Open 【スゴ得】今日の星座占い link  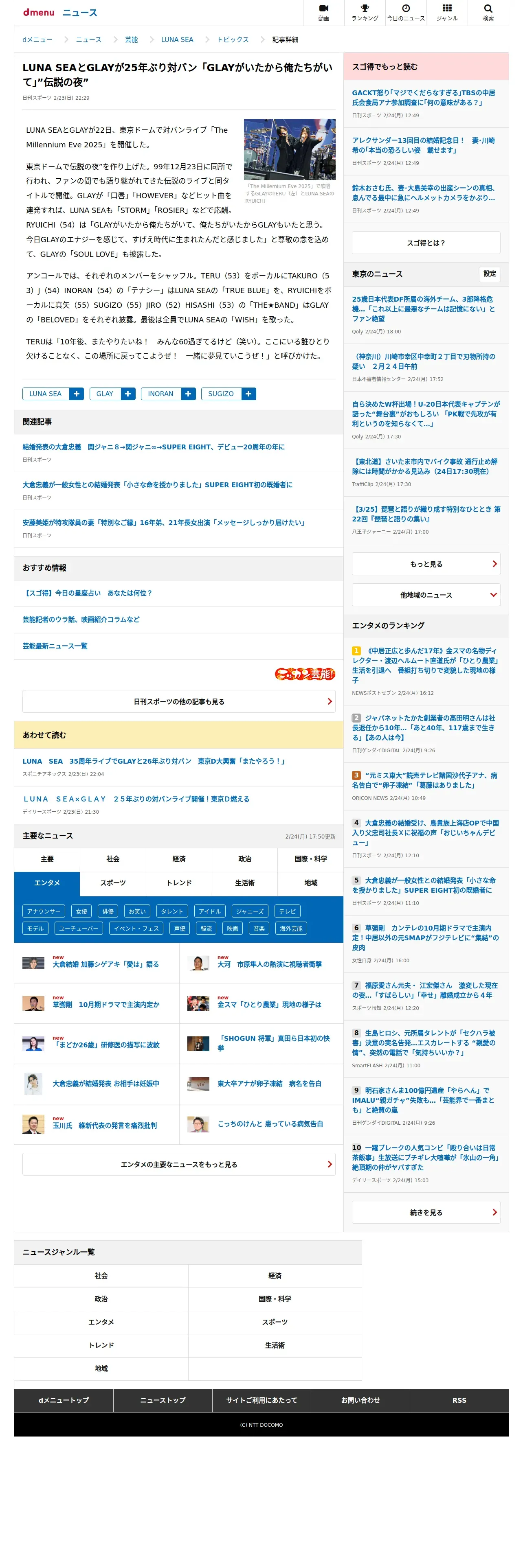87,593
